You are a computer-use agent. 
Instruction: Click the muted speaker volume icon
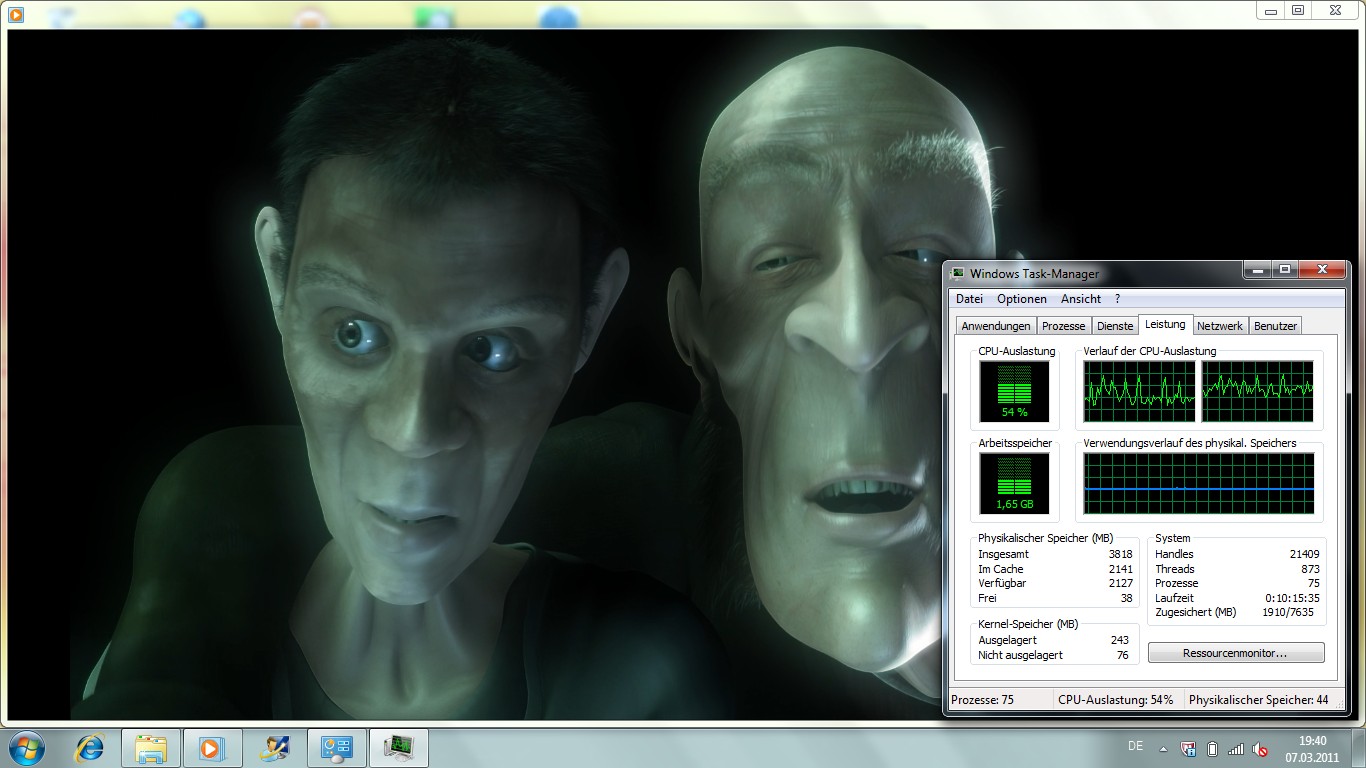(1261, 748)
